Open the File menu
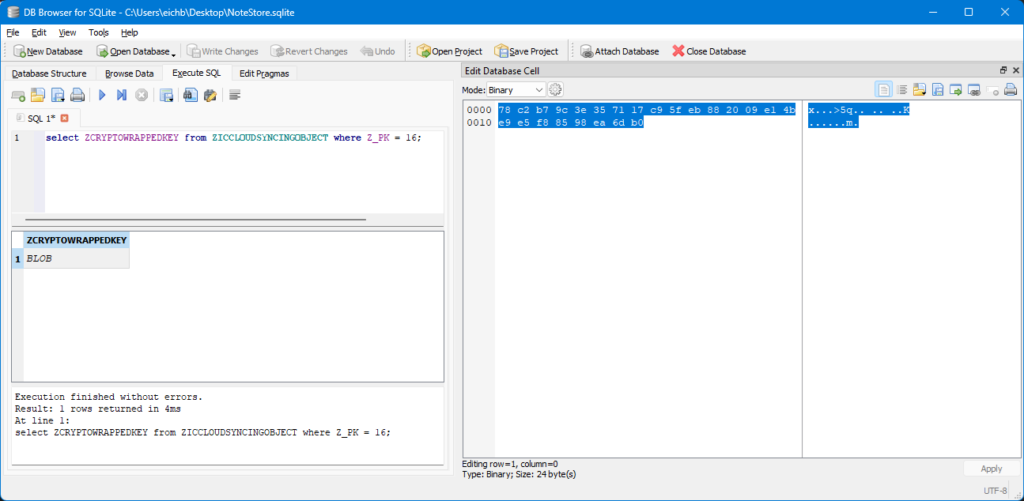1024x501 pixels. click(x=12, y=32)
